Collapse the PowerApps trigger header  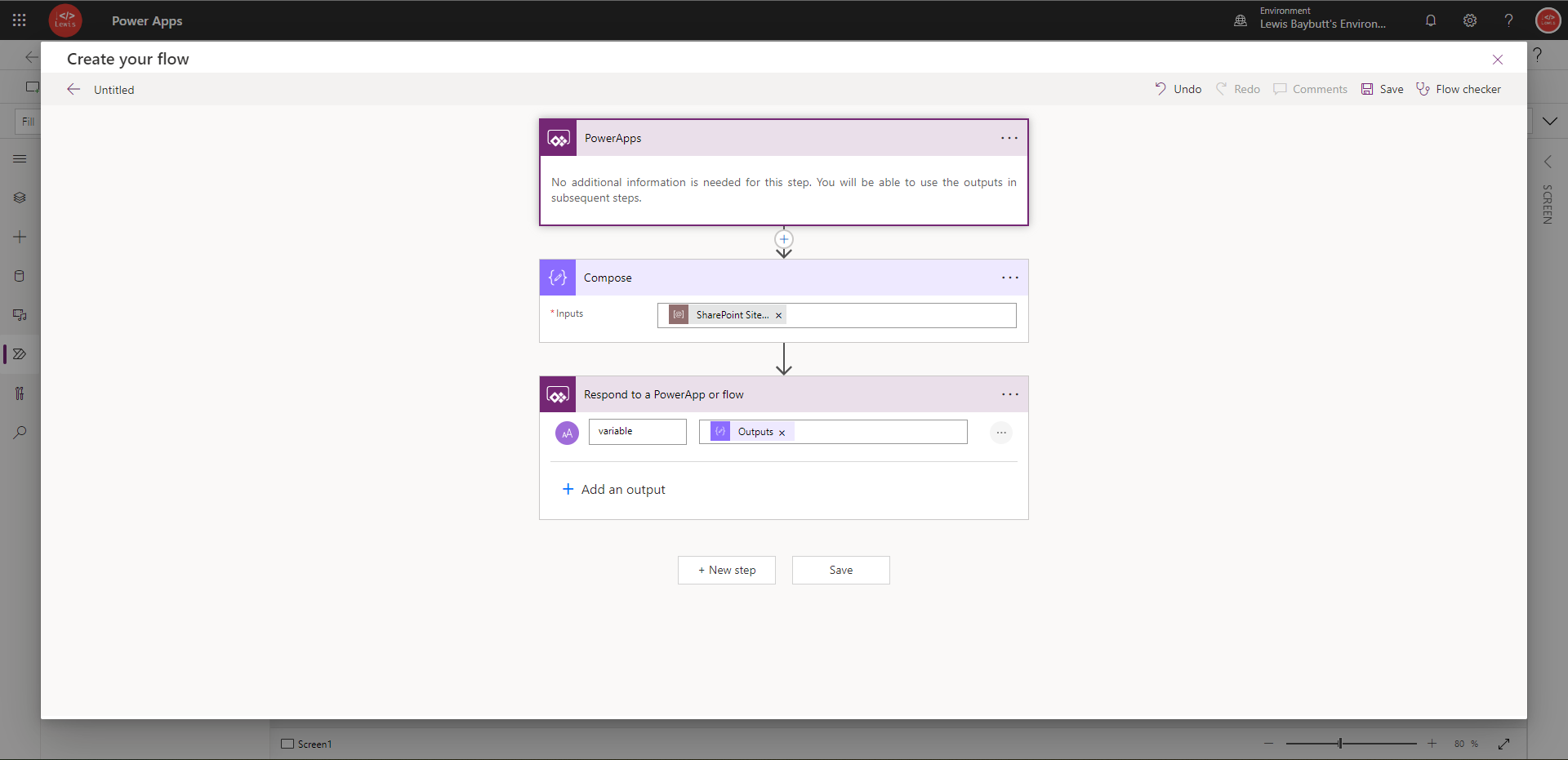click(x=784, y=138)
